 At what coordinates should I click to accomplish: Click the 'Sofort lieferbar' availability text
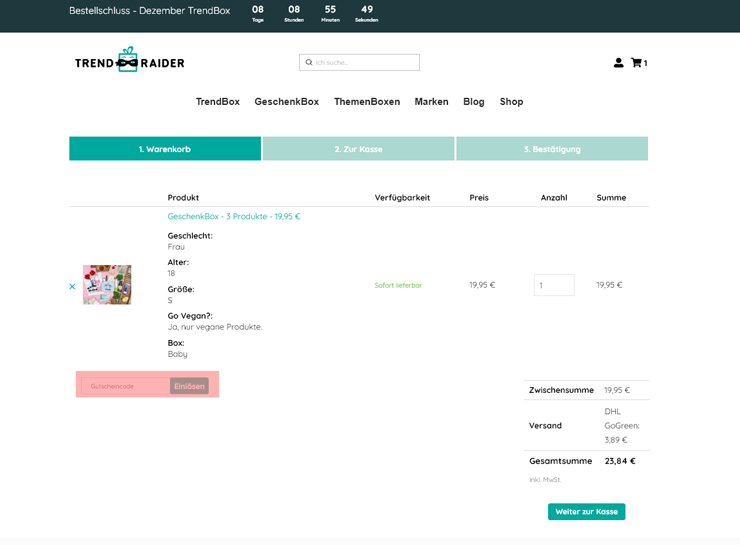(398, 285)
